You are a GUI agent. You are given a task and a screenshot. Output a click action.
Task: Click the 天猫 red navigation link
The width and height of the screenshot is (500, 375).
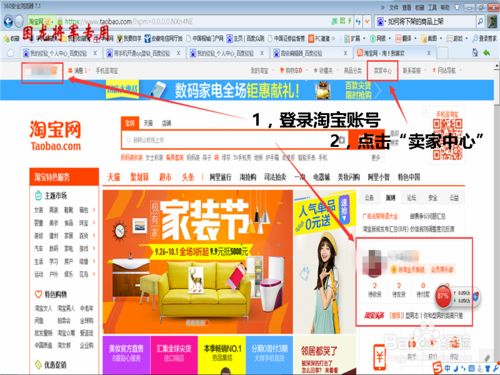click(114, 177)
